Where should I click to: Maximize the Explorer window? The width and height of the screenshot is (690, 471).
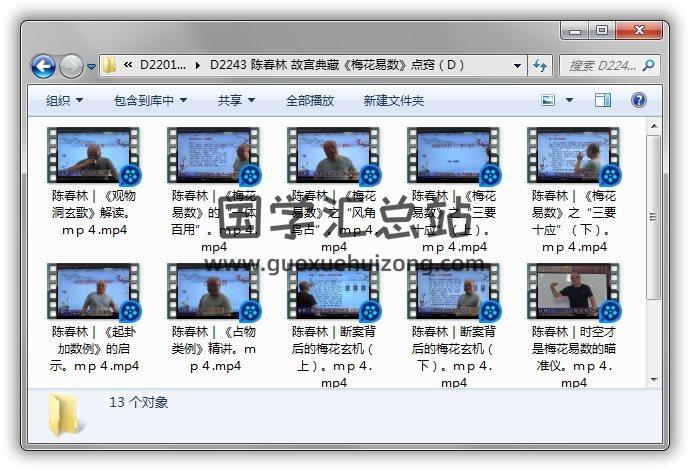pyautogui.click(x=602, y=30)
